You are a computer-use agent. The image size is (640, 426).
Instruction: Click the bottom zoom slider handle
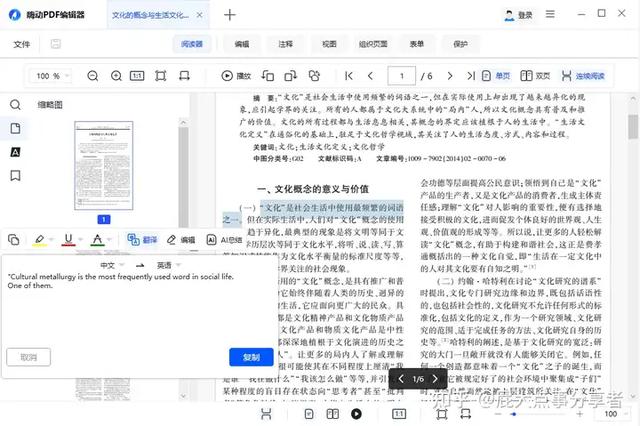tap(513, 414)
